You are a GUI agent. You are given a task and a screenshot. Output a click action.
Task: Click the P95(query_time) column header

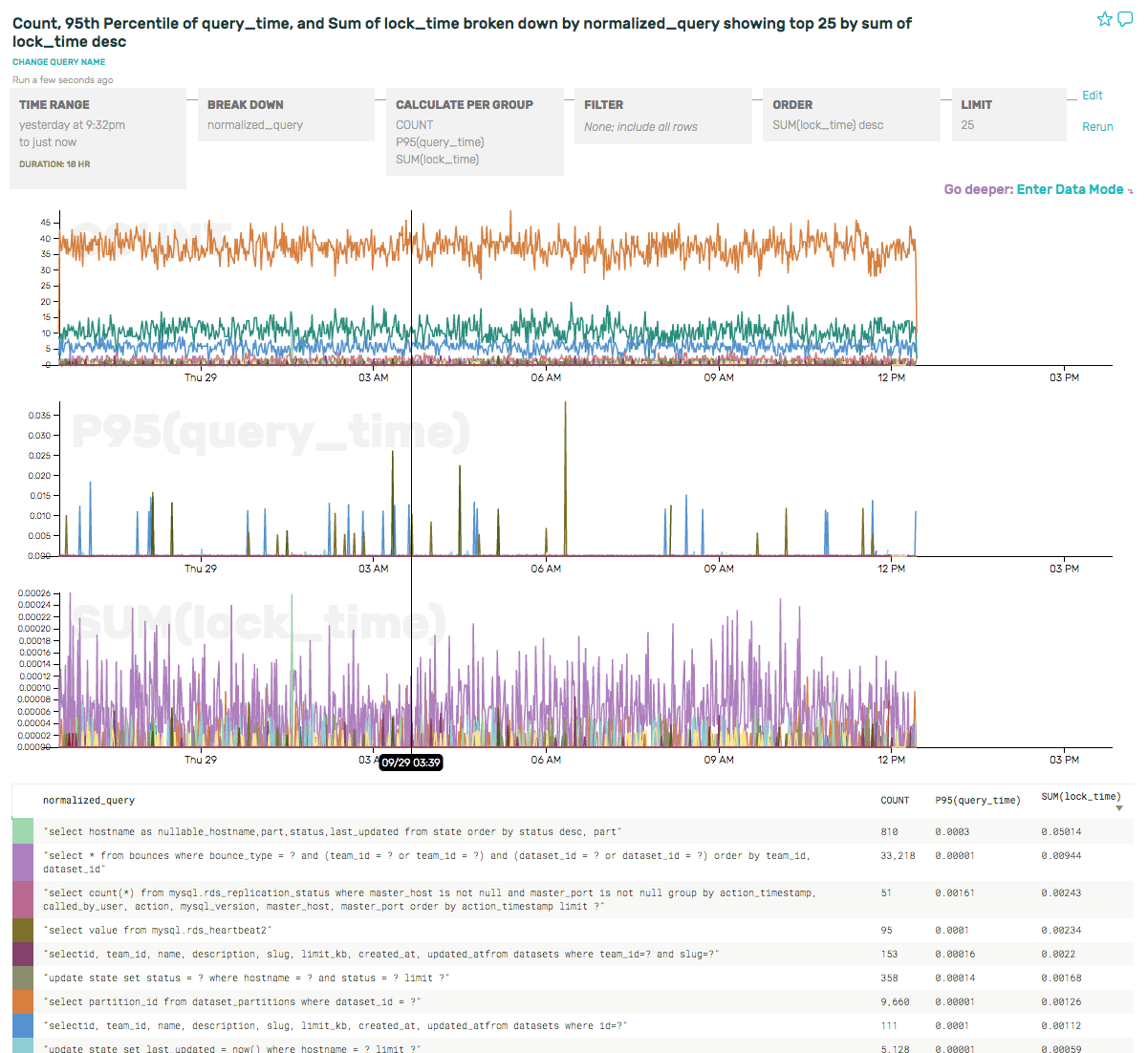click(979, 800)
